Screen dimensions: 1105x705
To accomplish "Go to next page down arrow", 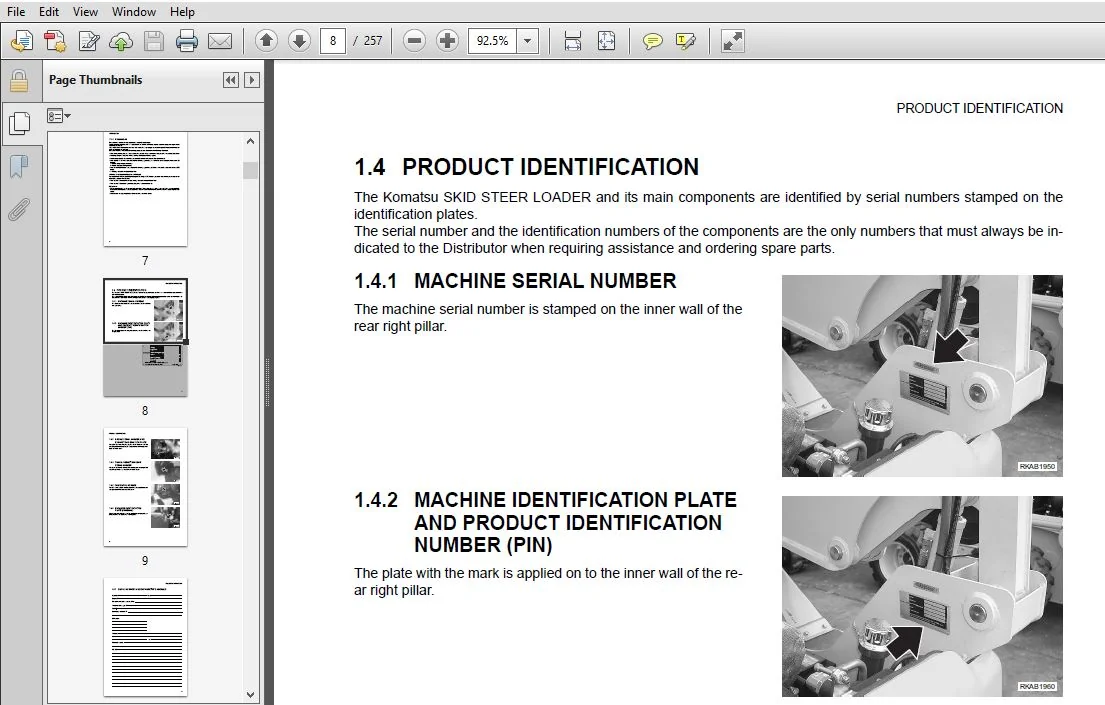I will (x=300, y=41).
